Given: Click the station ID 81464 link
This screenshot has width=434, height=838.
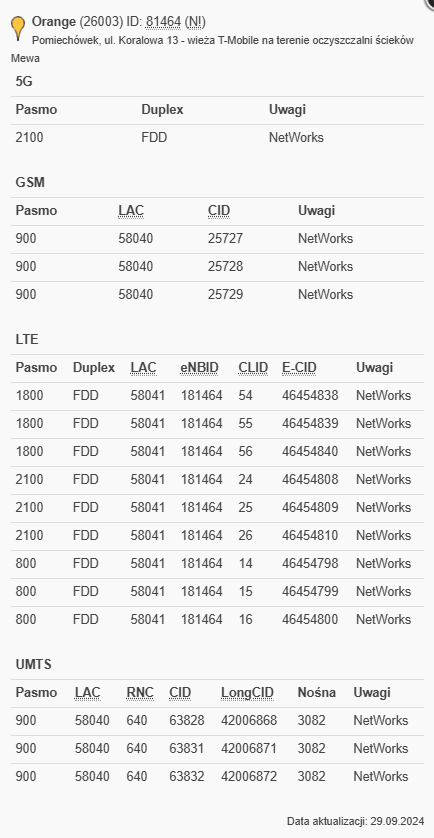Looking at the screenshot, I should [163, 22].
